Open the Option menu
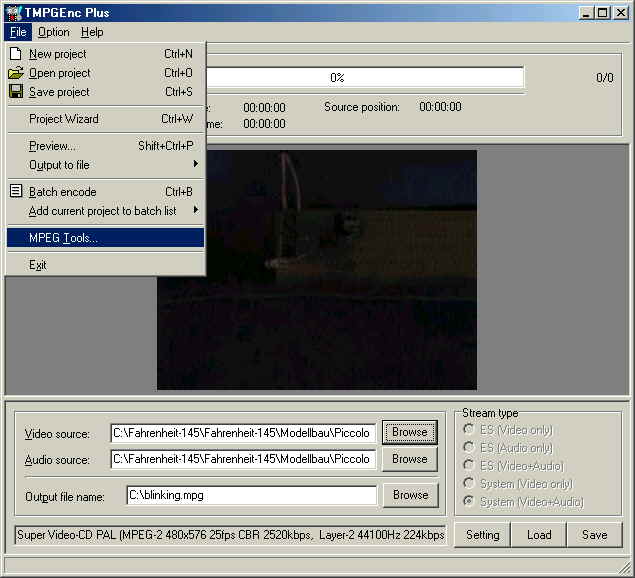The image size is (635, 578). 53,32
